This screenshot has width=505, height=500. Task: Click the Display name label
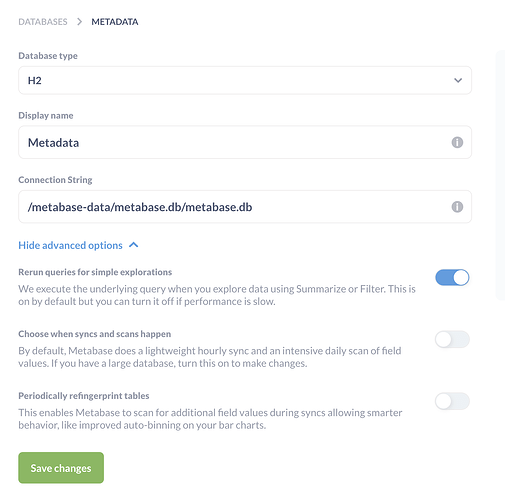tap(46, 115)
